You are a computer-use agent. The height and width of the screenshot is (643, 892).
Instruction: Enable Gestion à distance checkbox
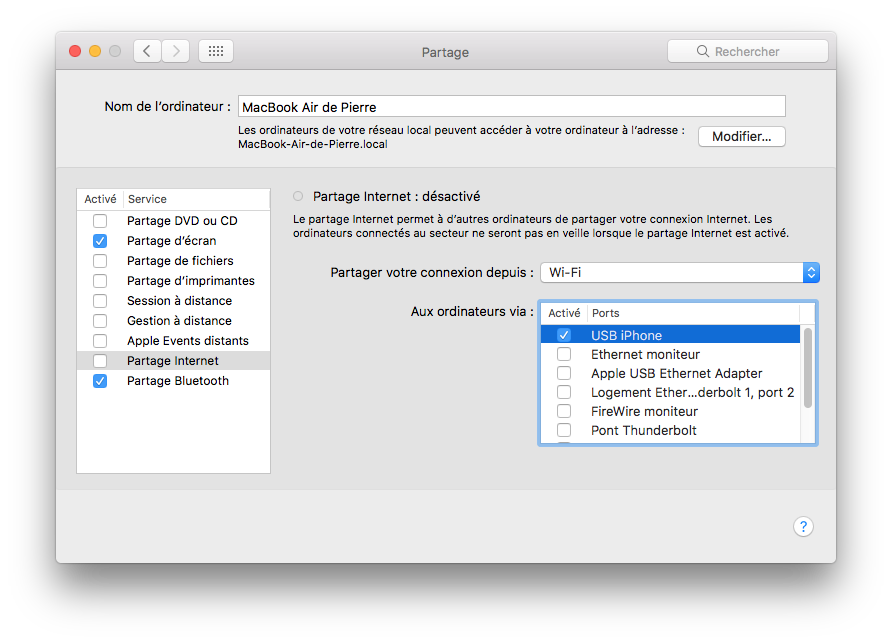pos(100,320)
